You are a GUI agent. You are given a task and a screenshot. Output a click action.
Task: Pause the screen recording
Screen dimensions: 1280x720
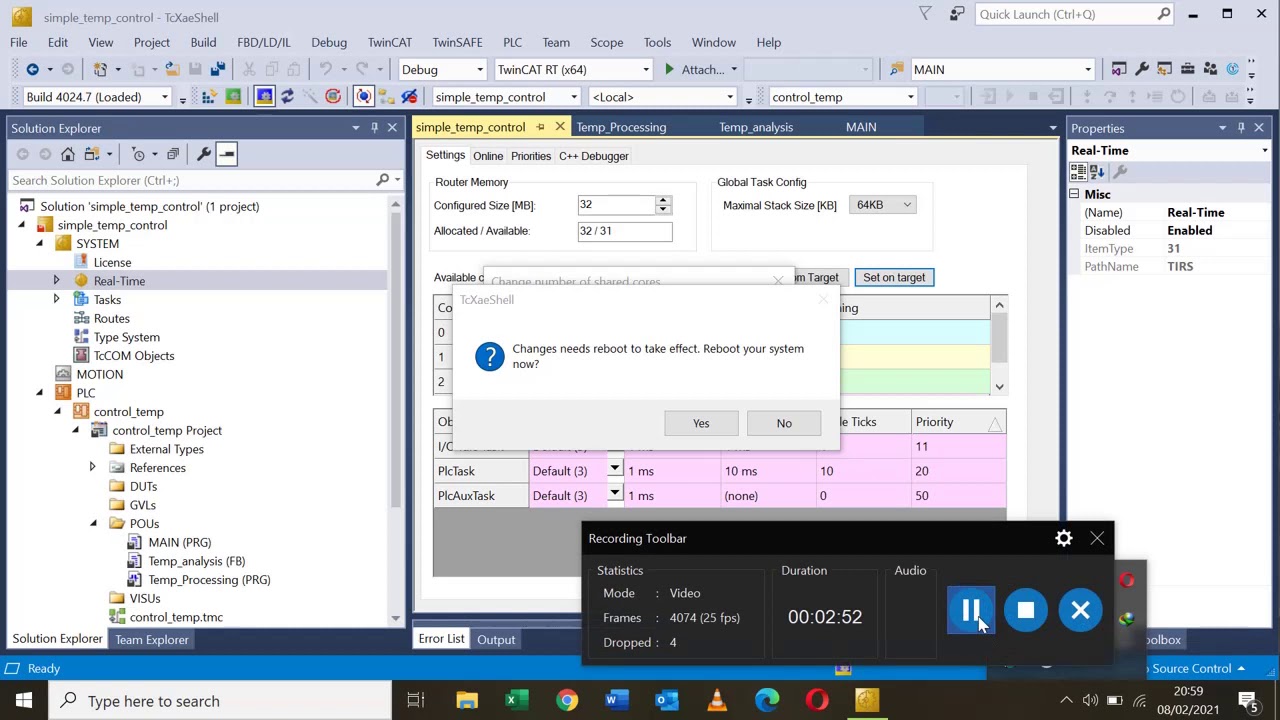pyautogui.click(x=971, y=611)
